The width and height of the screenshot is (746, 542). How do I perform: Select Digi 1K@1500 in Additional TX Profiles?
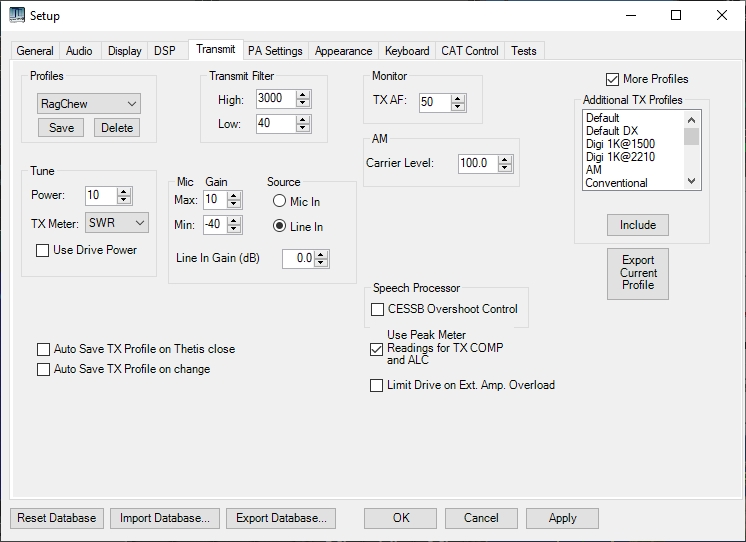pyautogui.click(x=619, y=144)
